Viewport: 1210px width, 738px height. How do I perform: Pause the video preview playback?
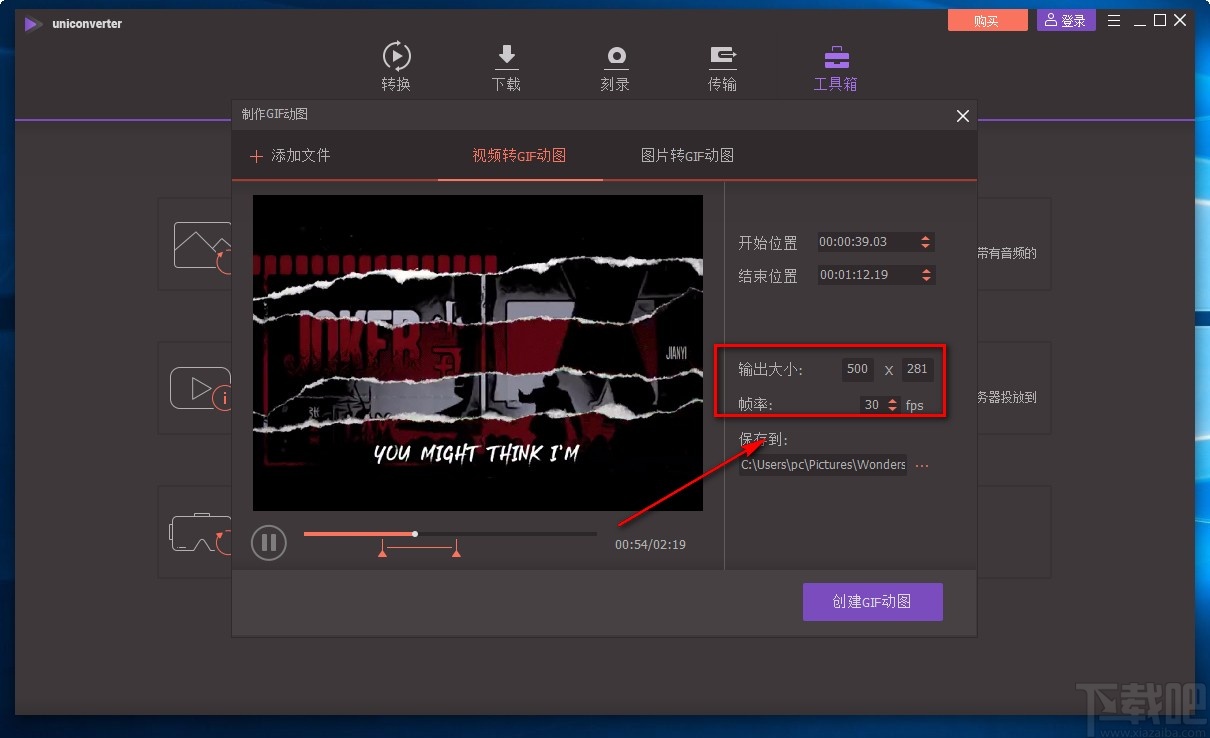click(268, 542)
